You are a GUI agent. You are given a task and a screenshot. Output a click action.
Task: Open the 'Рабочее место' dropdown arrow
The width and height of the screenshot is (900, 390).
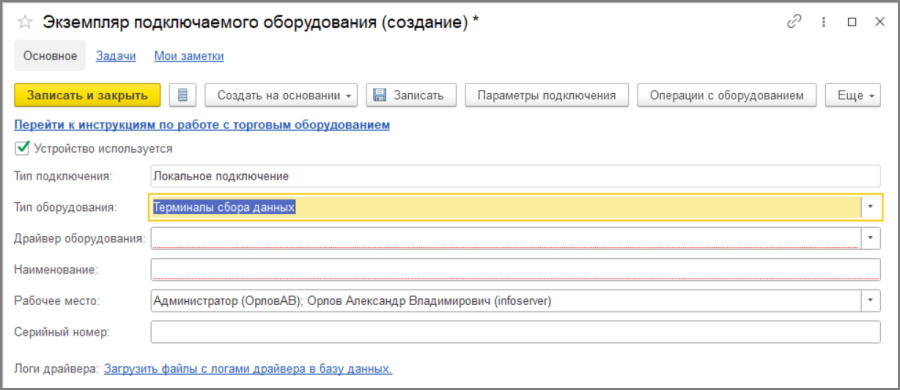pos(871,300)
